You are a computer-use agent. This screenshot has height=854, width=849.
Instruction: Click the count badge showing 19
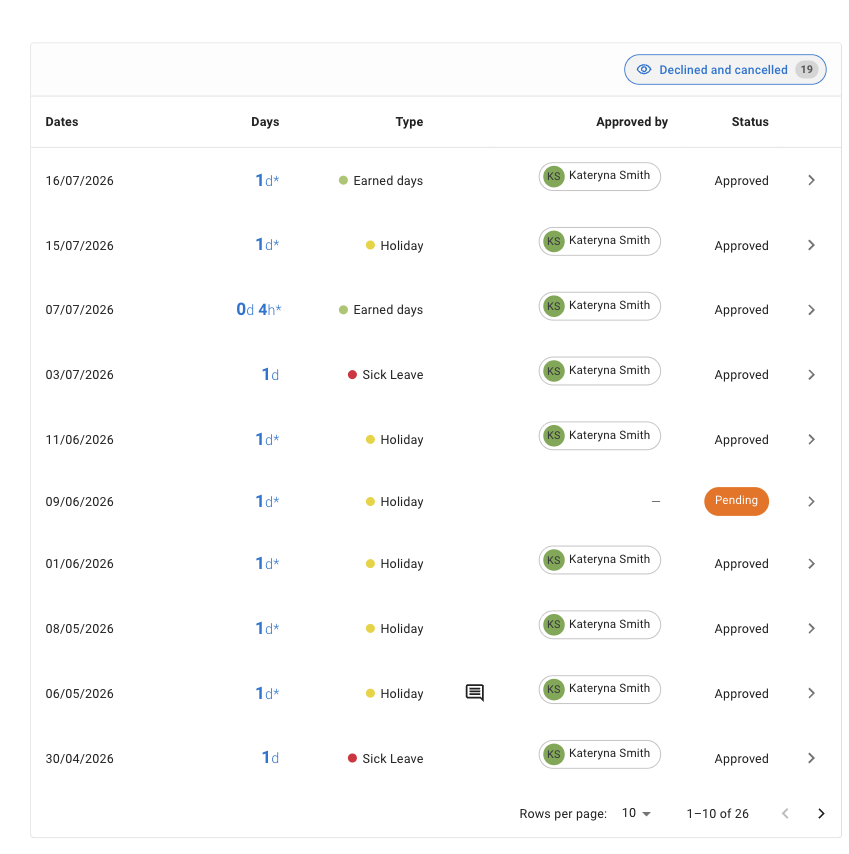807,70
